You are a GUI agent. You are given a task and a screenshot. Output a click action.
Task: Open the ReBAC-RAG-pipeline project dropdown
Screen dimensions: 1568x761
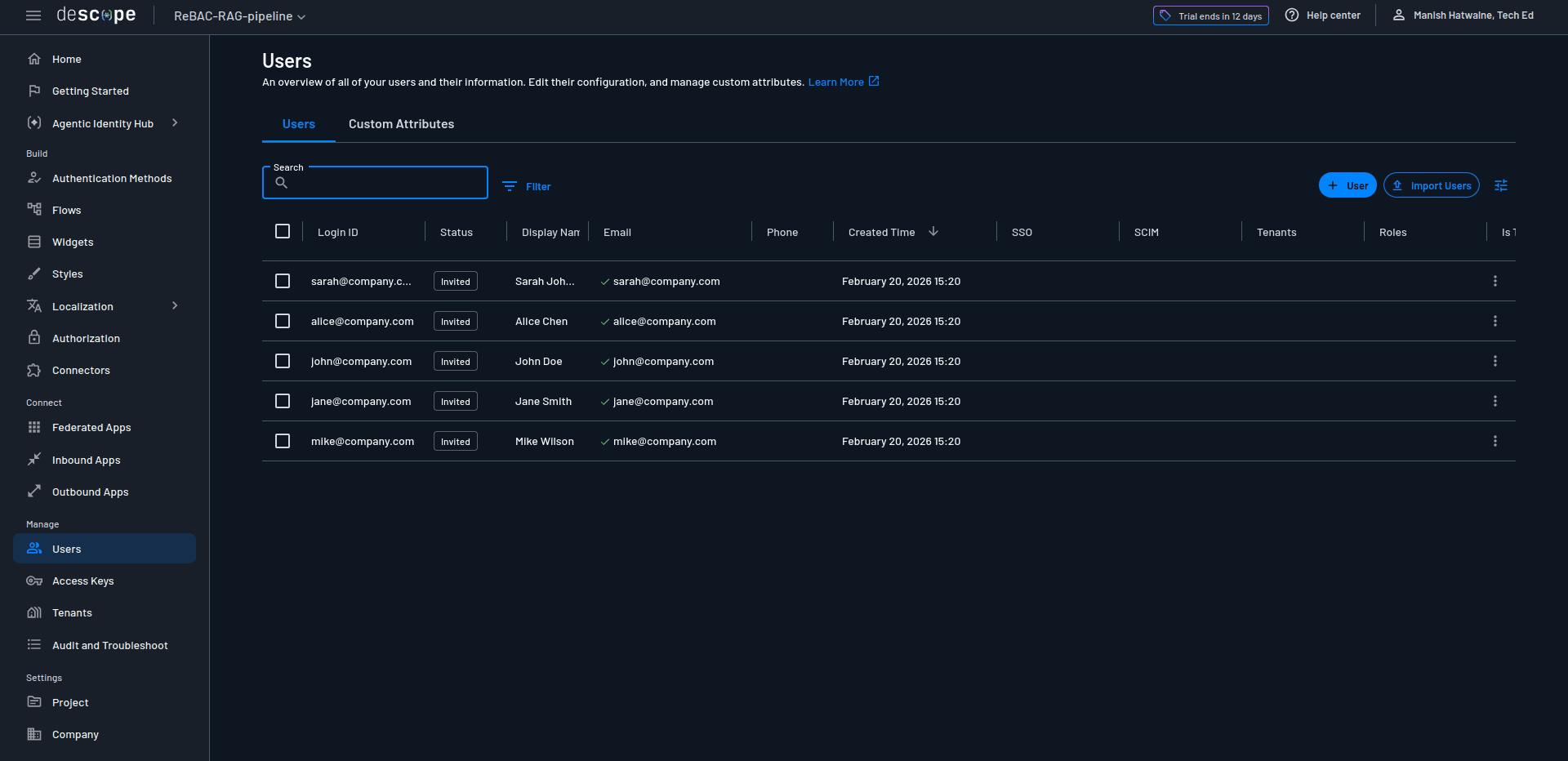coord(238,16)
